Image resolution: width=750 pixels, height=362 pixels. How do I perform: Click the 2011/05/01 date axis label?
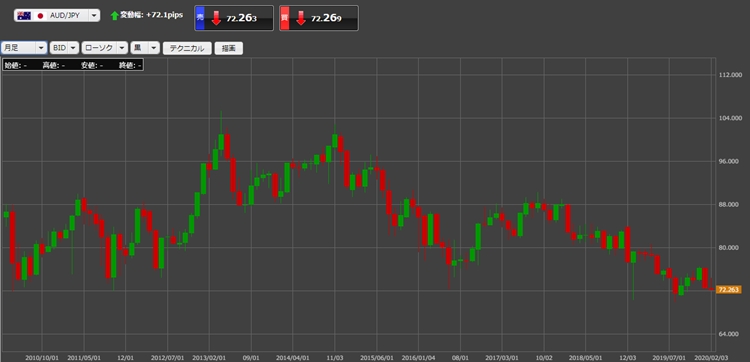pyautogui.click(x=84, y=357)
